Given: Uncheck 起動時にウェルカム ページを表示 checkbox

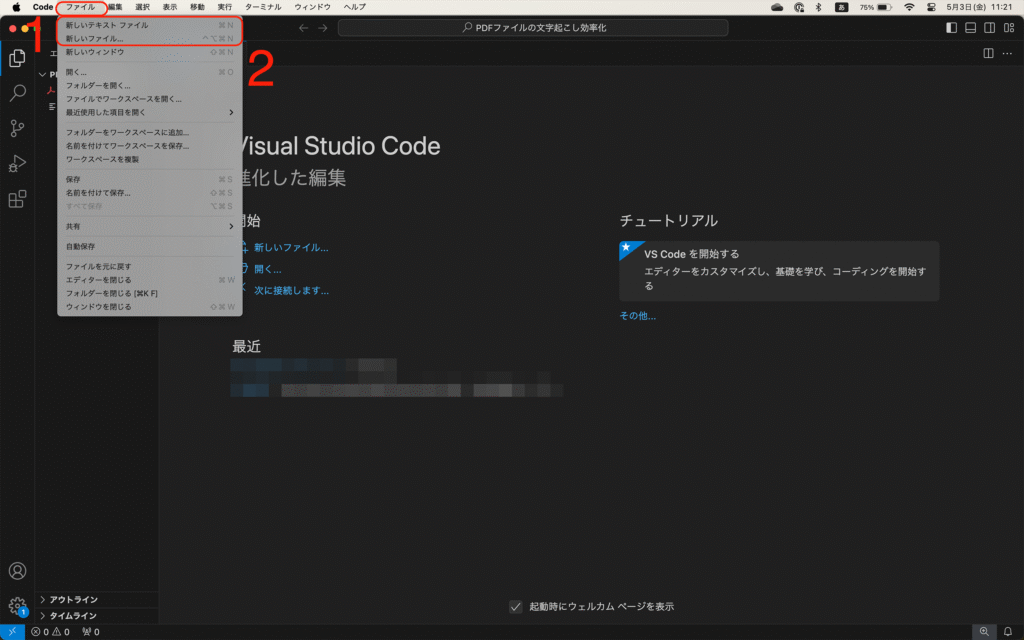Looking at the screenshot, I should tap(515, 607).
